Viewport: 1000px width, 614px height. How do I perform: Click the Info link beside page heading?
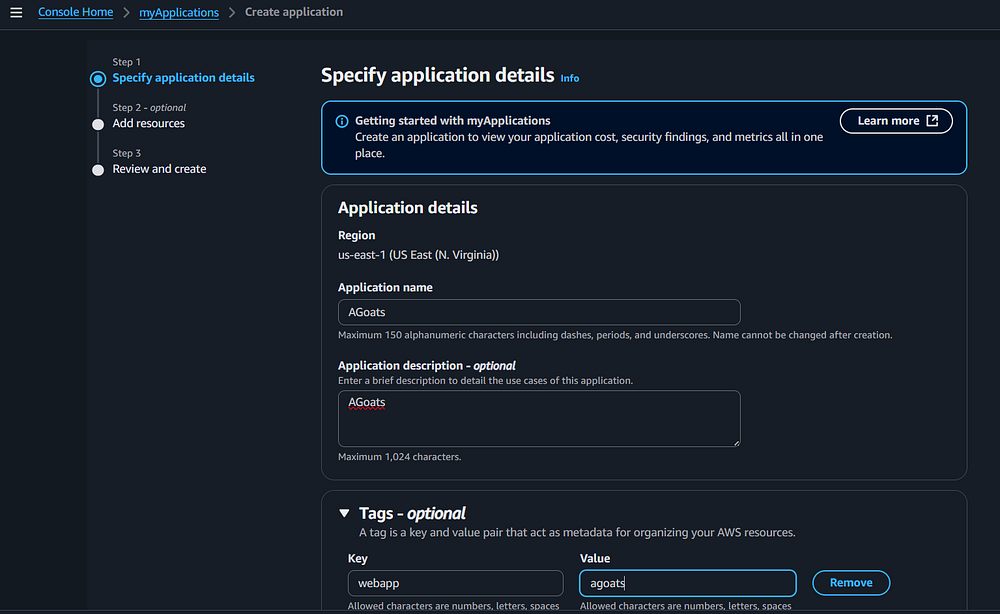click(569, 78)
